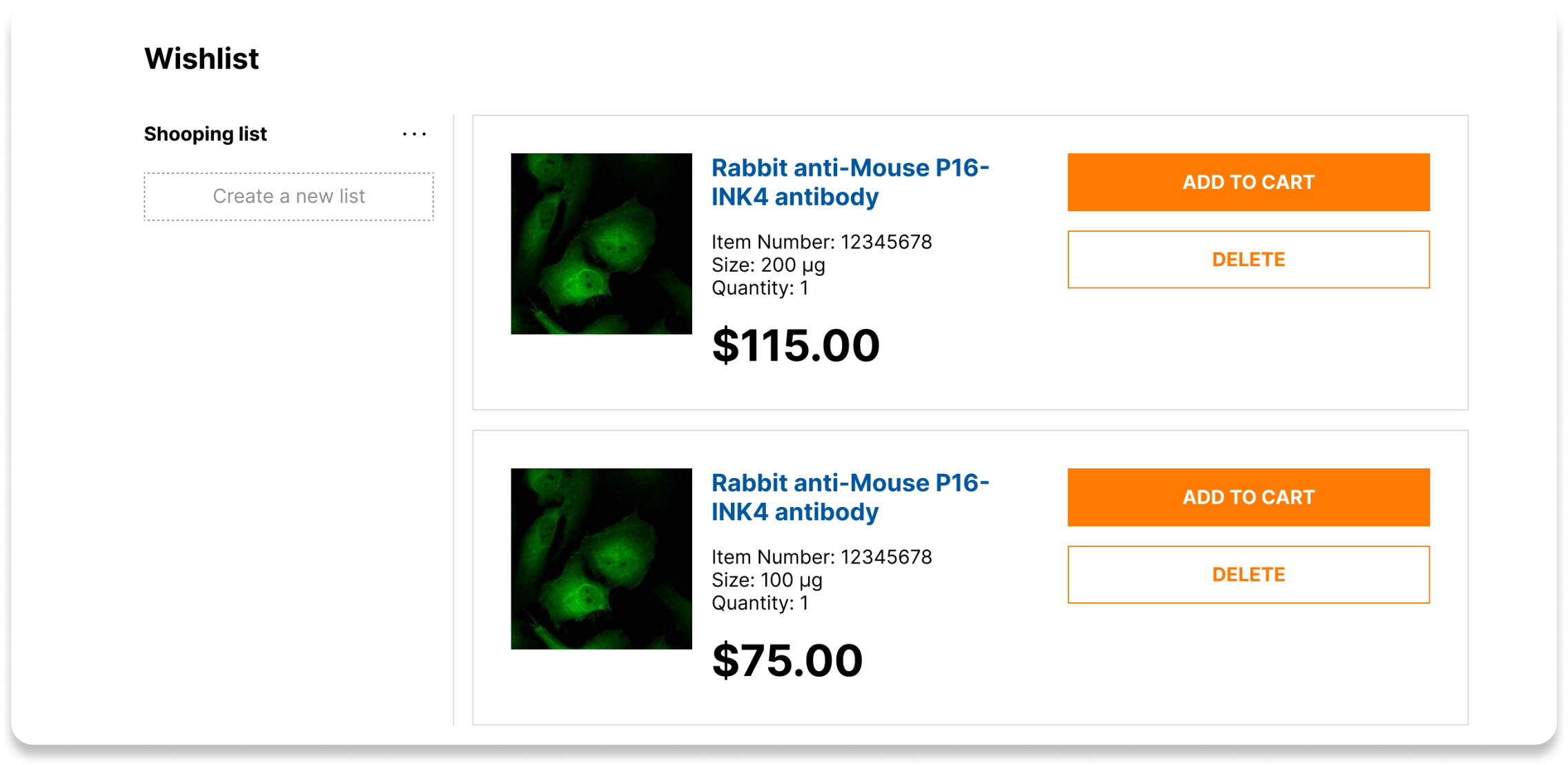Add the $115.00 antibody to cart
The image size is (1568, 765).
[1248, 182]
